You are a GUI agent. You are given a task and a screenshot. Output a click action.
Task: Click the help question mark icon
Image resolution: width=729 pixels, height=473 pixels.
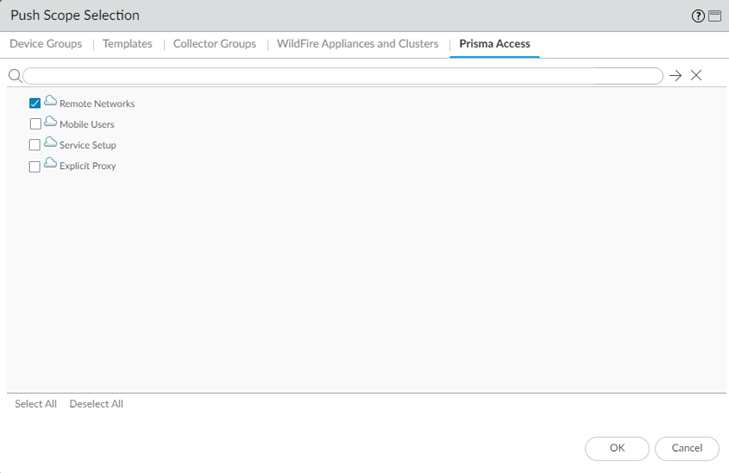tap(698, 16)
